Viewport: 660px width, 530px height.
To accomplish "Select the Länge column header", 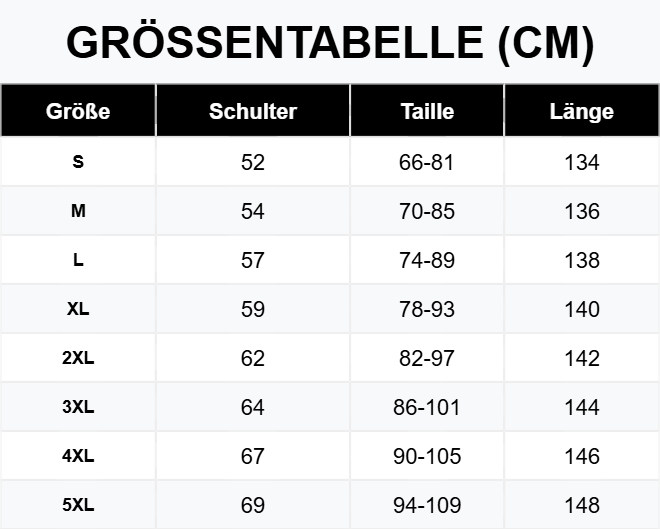I will tap(581, 111).
